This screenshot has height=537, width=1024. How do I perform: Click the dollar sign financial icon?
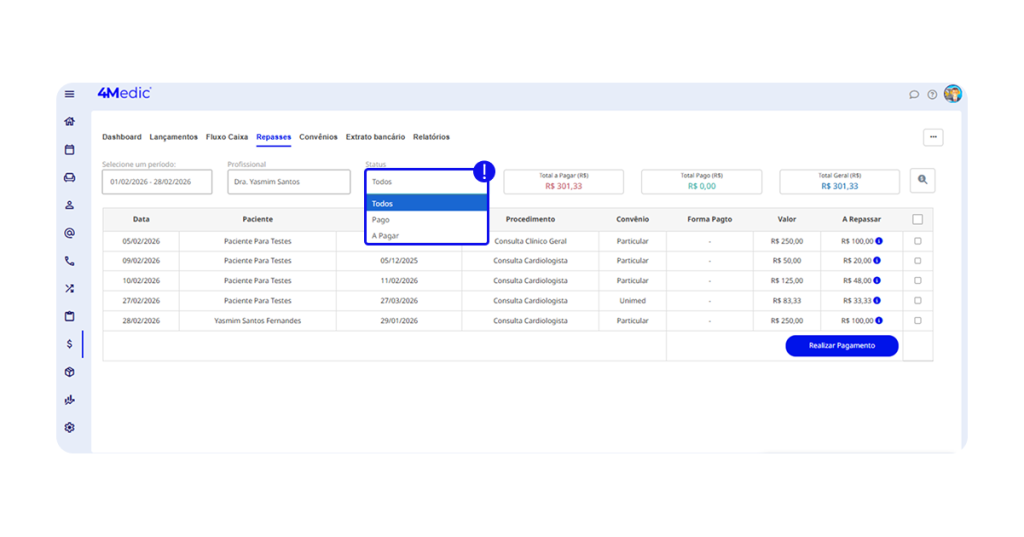(70, 344)
